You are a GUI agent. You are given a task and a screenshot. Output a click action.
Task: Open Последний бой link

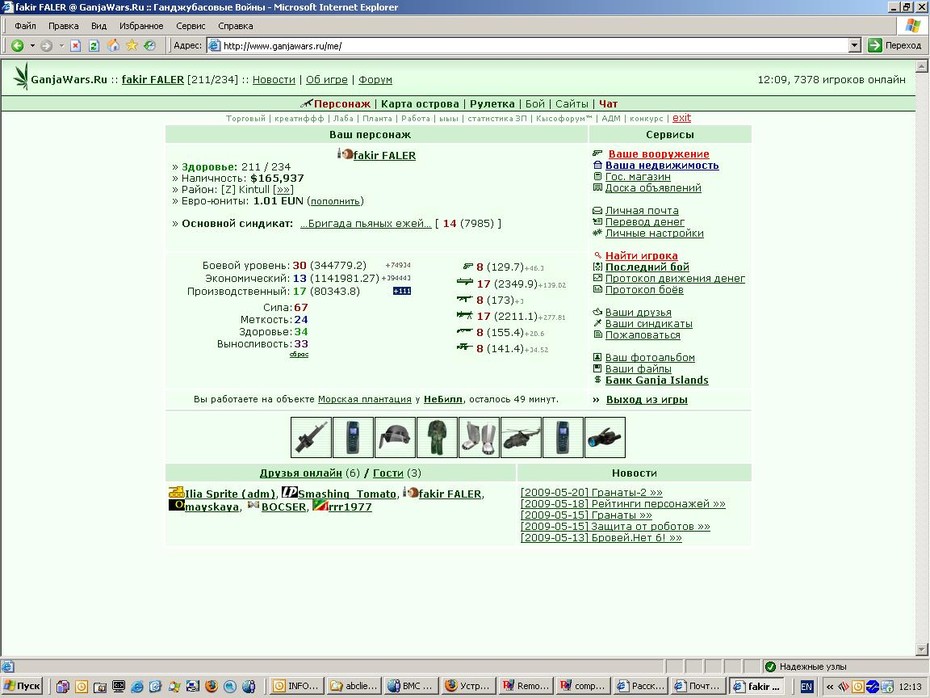[x=647, y=267]
